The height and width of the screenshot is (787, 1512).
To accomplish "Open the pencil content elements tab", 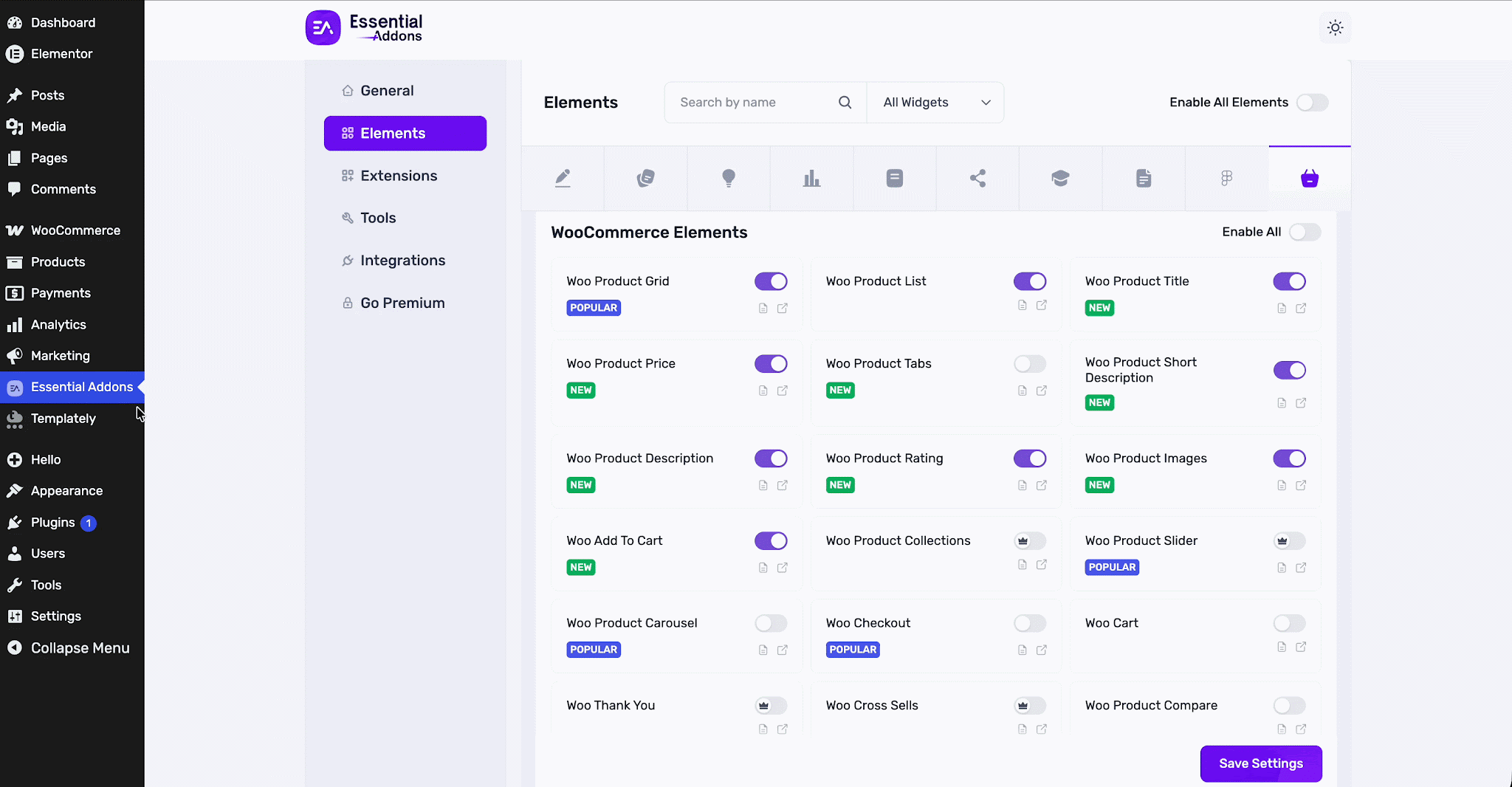I will click(563, 178).
